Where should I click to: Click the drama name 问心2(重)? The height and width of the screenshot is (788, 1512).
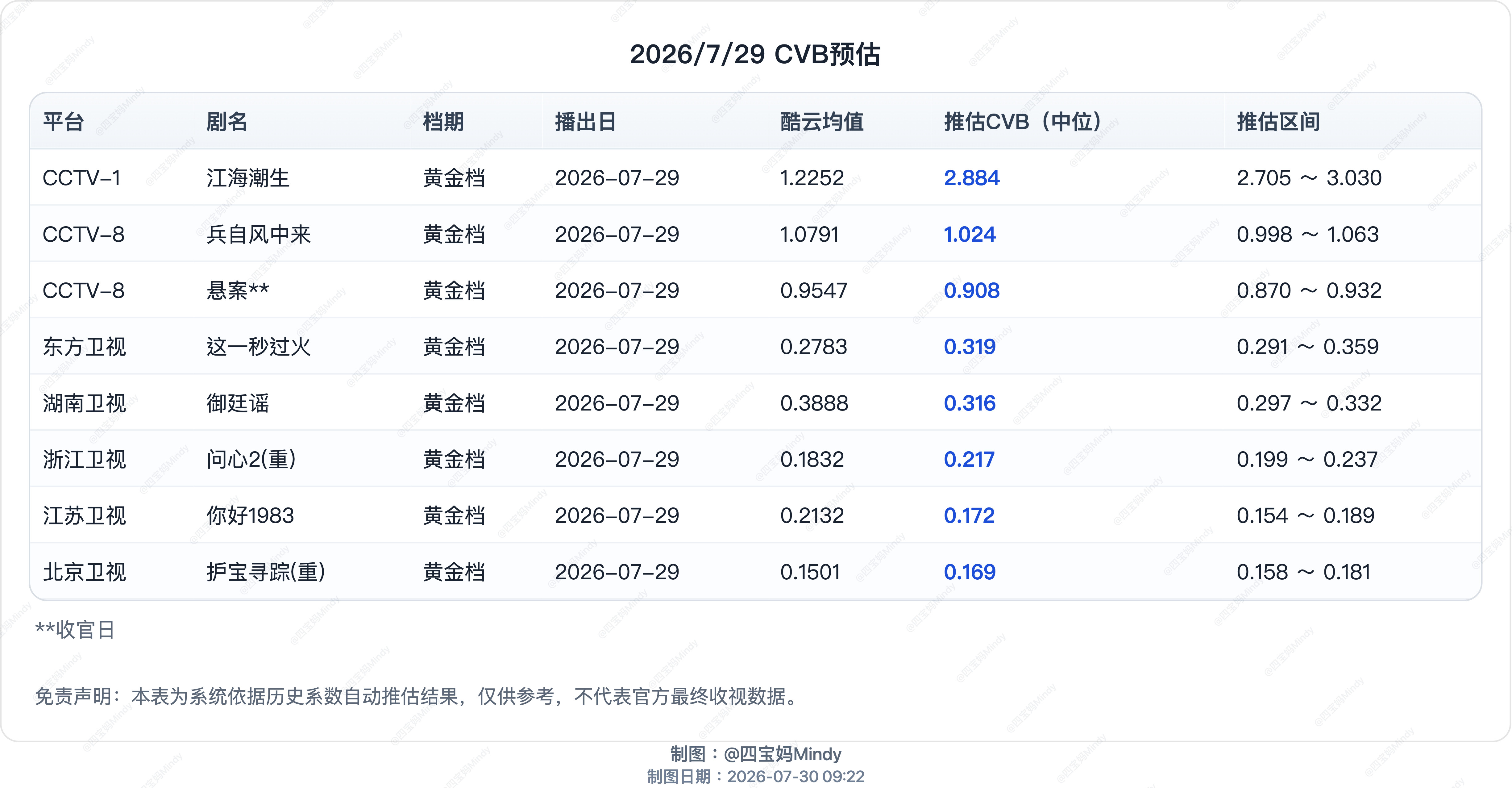[251, 460]
